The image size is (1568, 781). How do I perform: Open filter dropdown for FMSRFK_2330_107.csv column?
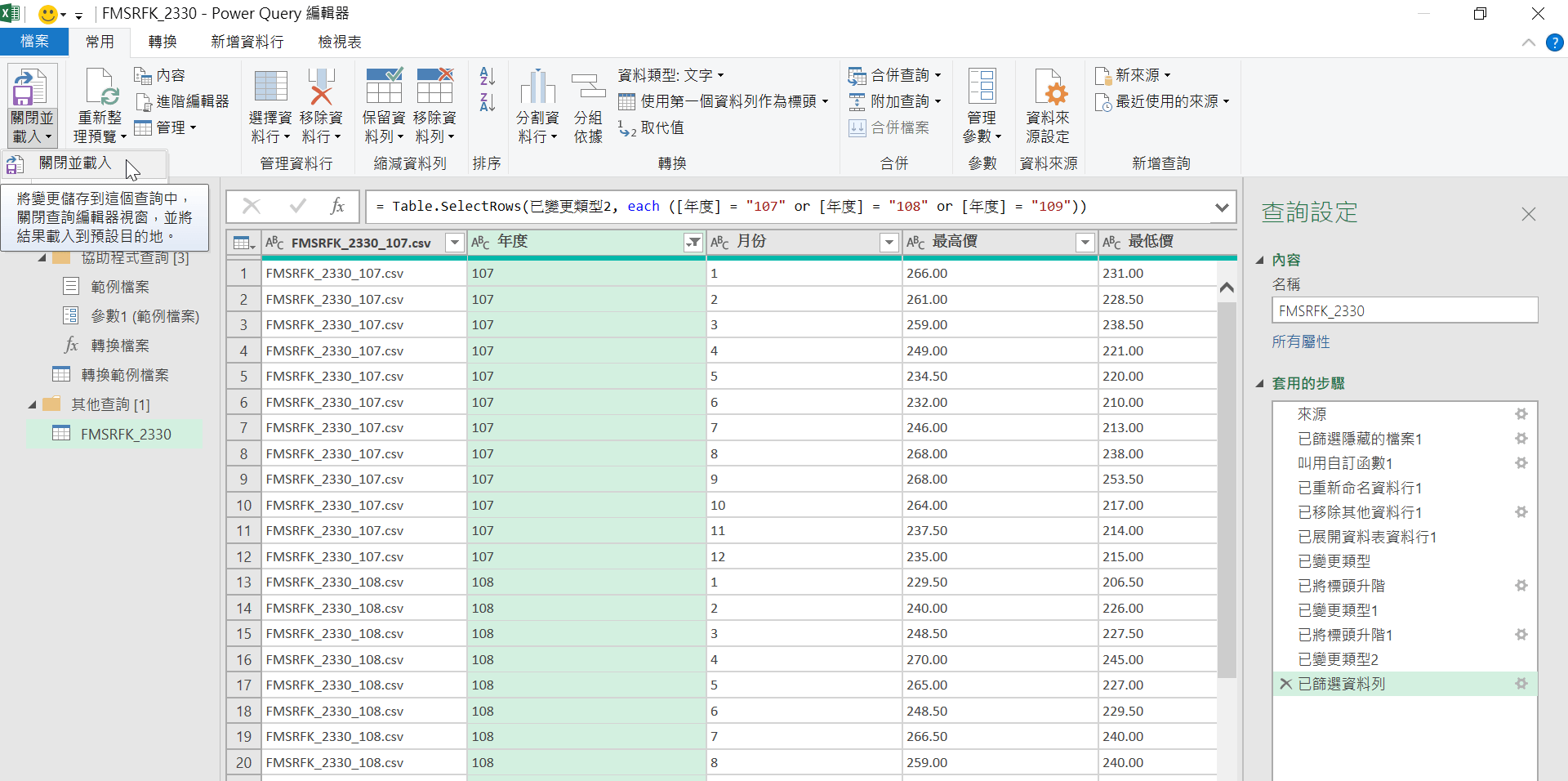tap(455, 243)
